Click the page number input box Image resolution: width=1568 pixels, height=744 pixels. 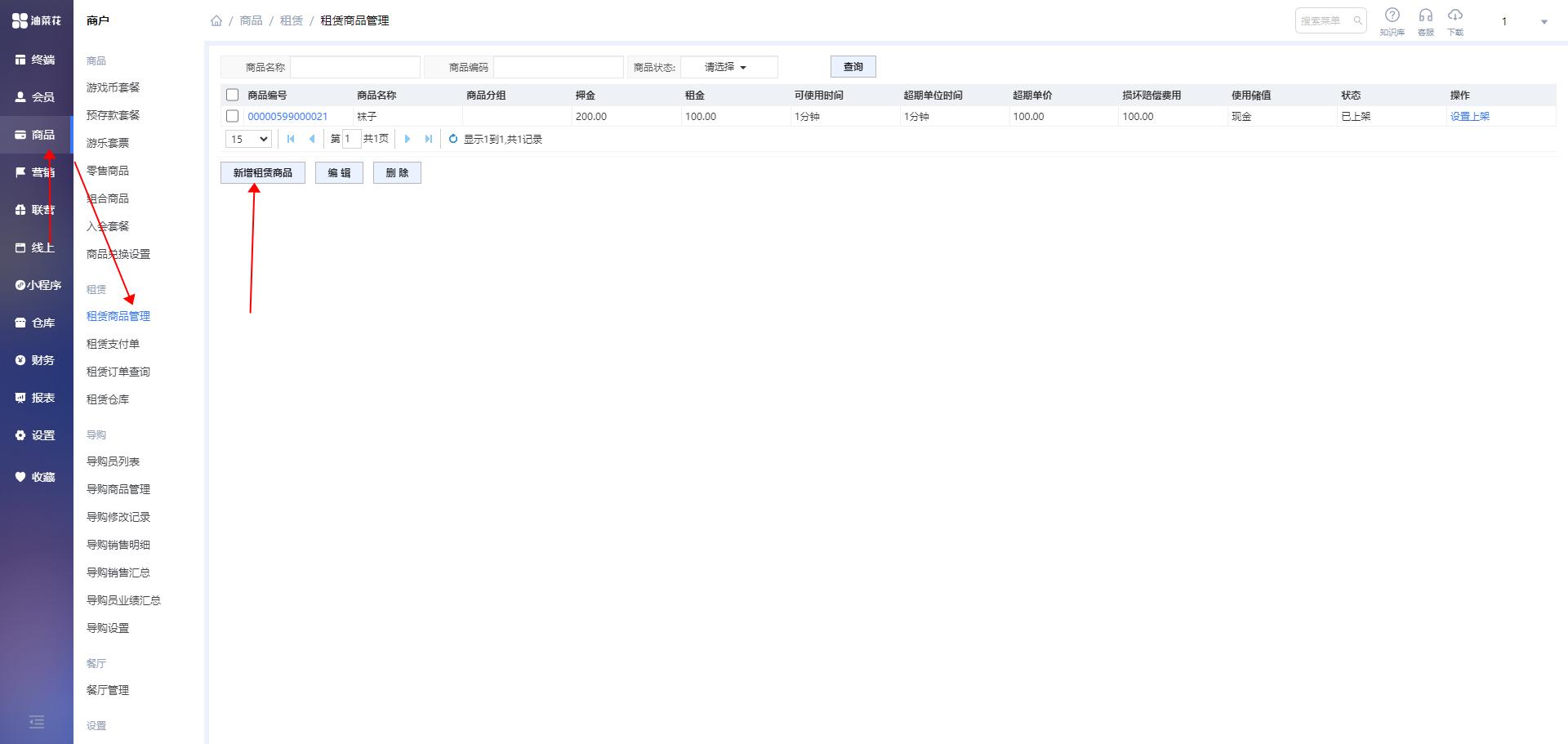351,139
